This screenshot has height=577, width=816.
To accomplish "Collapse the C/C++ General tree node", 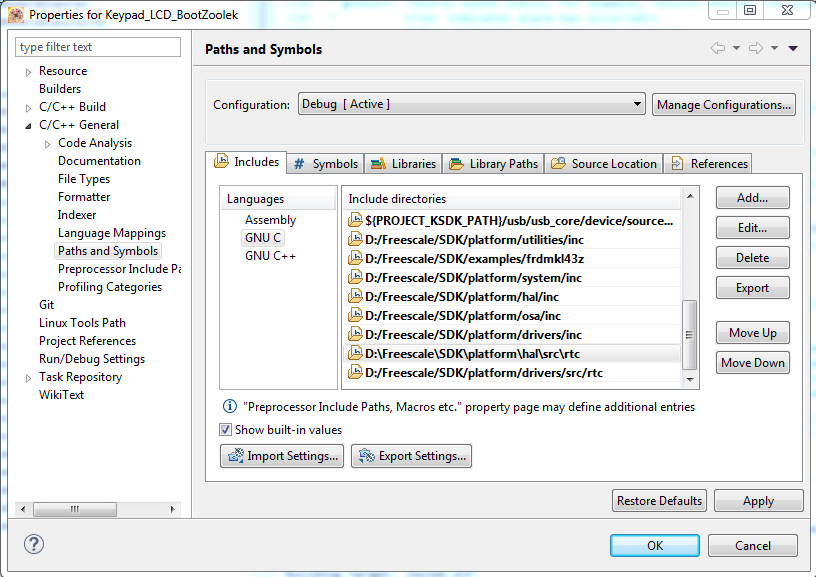I will click(x=29, y=125).
